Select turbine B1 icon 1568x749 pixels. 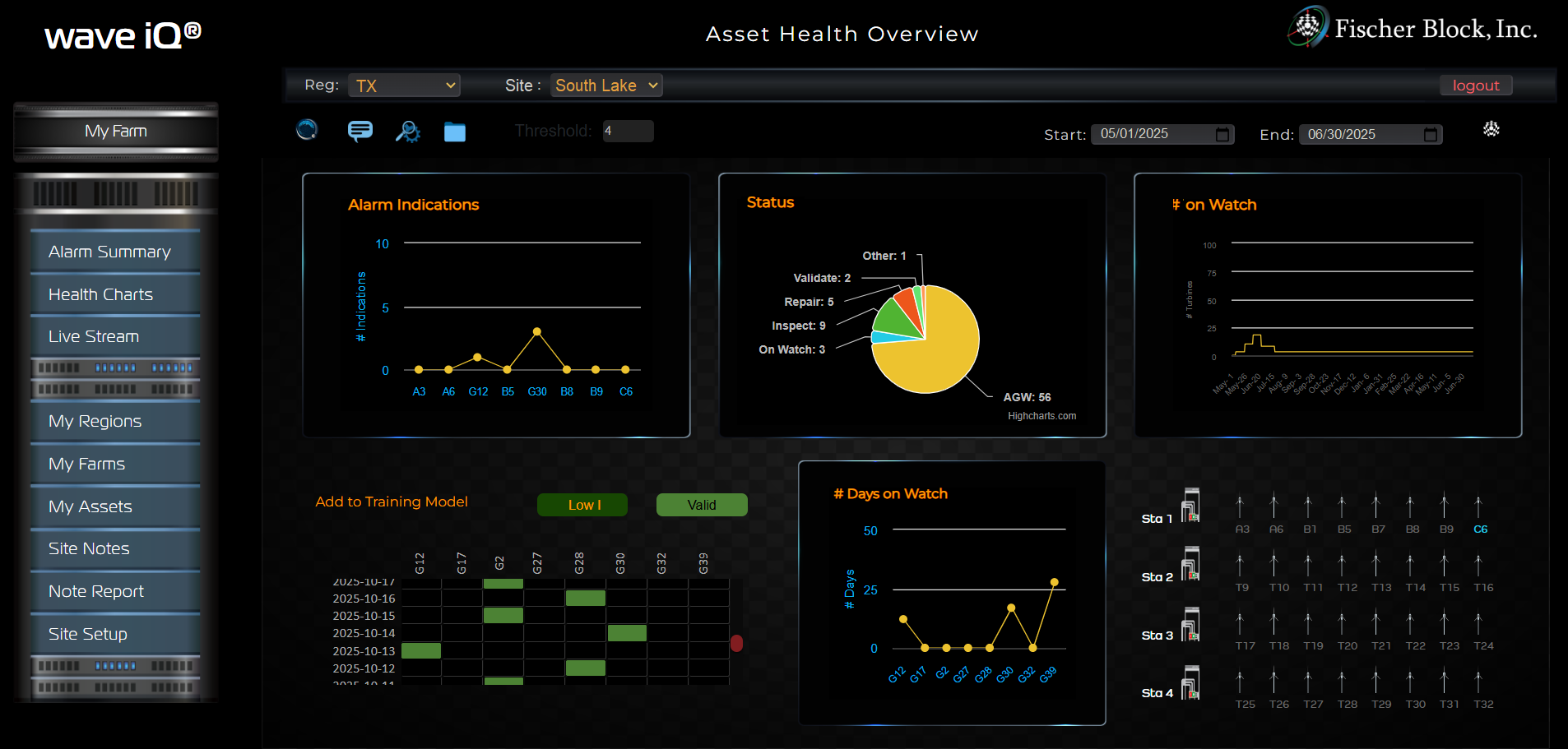click(1308, 506)
